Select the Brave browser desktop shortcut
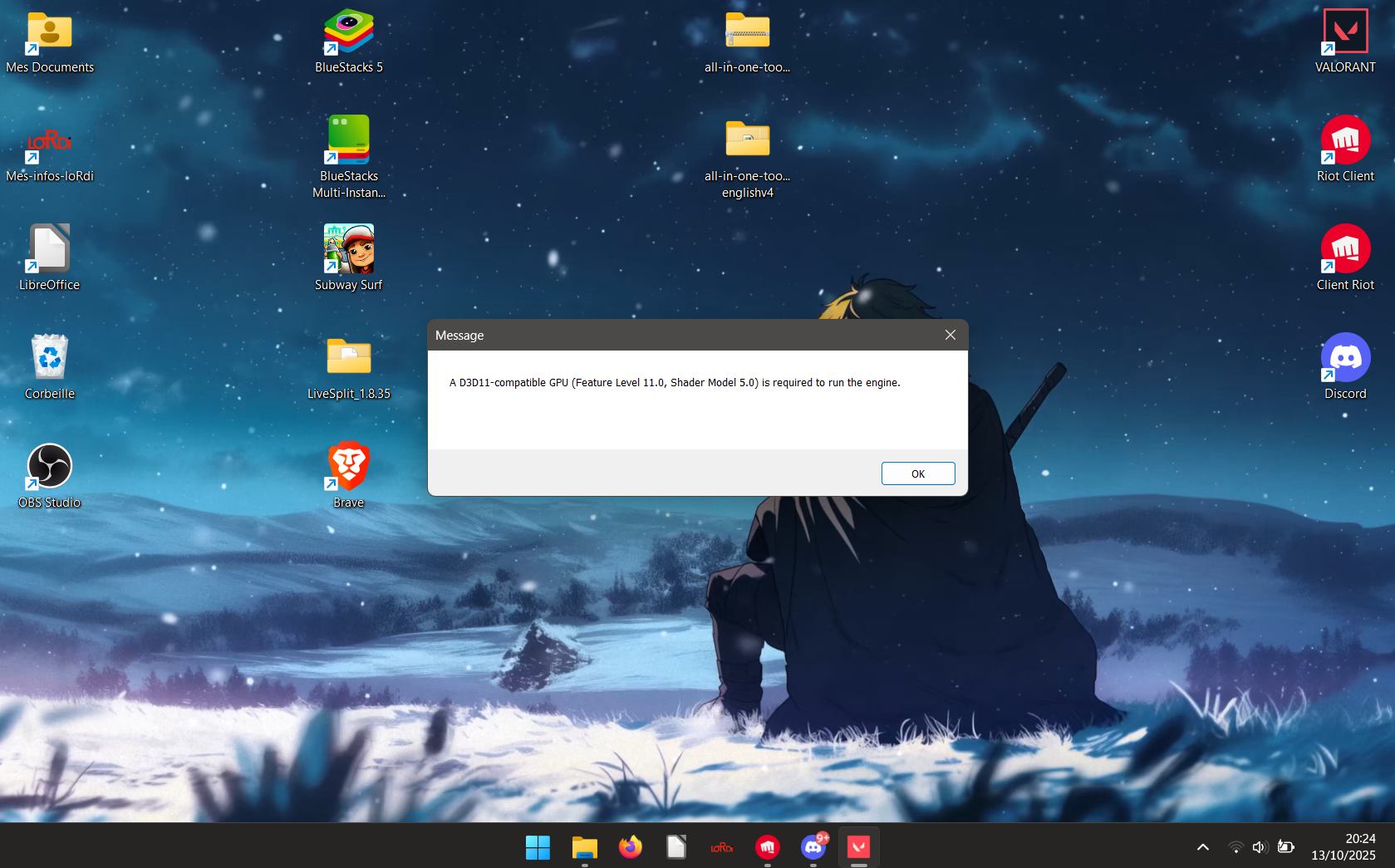This screenshot has width=1395, height=868. pos(349,475)
